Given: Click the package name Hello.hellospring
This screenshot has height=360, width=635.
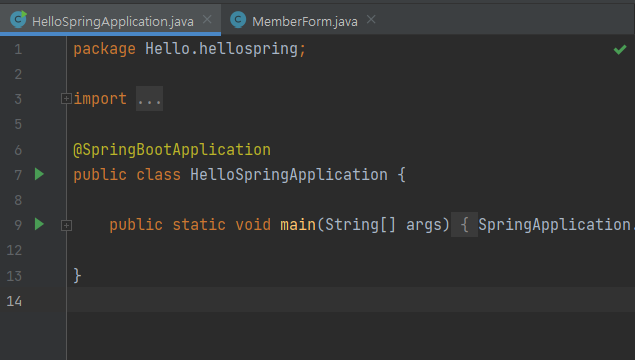Looking at the screenshot, I should (x=221, y=49).
